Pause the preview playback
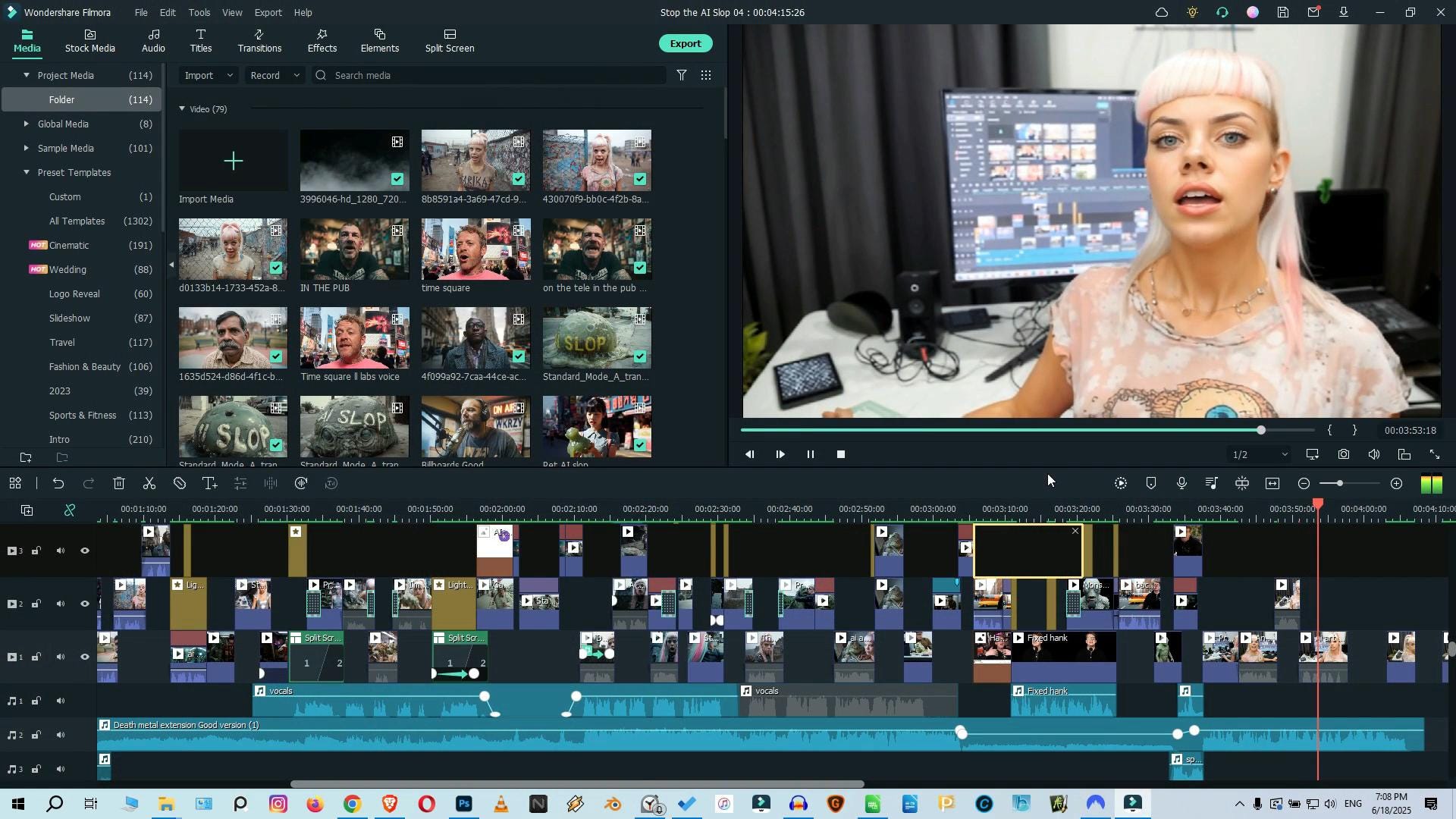The width and height of the screenshot is (1456, 819). (x=811, y=455)
